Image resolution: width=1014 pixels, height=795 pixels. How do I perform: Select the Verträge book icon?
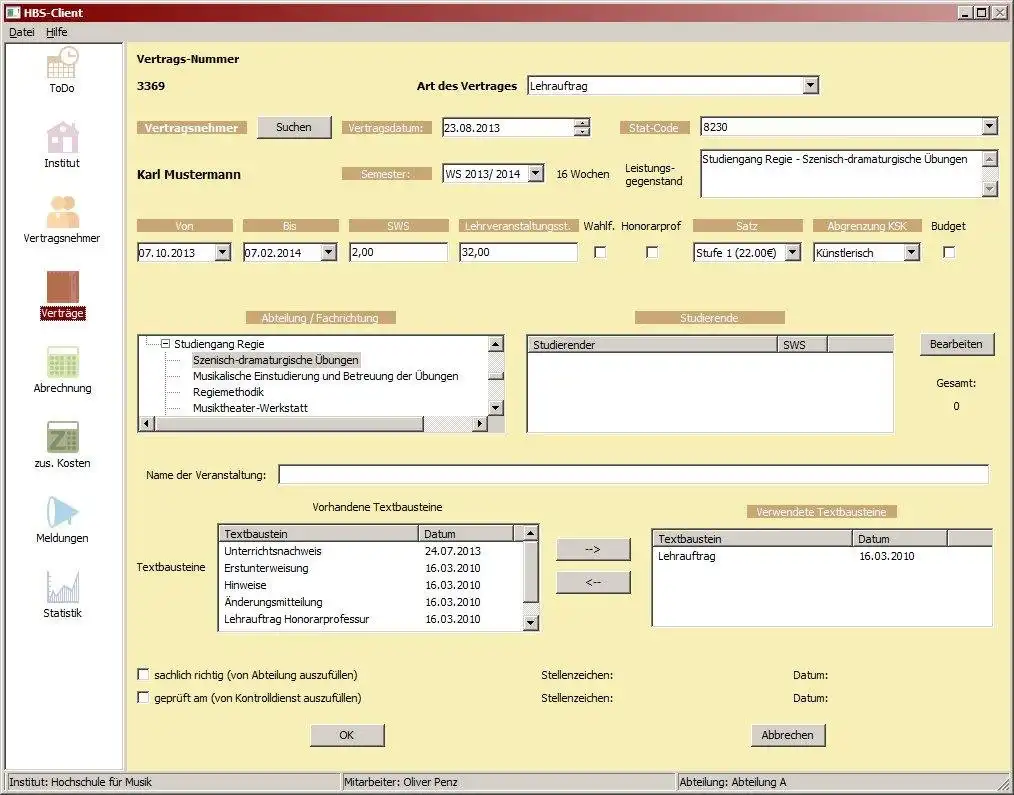coord(62,287)
